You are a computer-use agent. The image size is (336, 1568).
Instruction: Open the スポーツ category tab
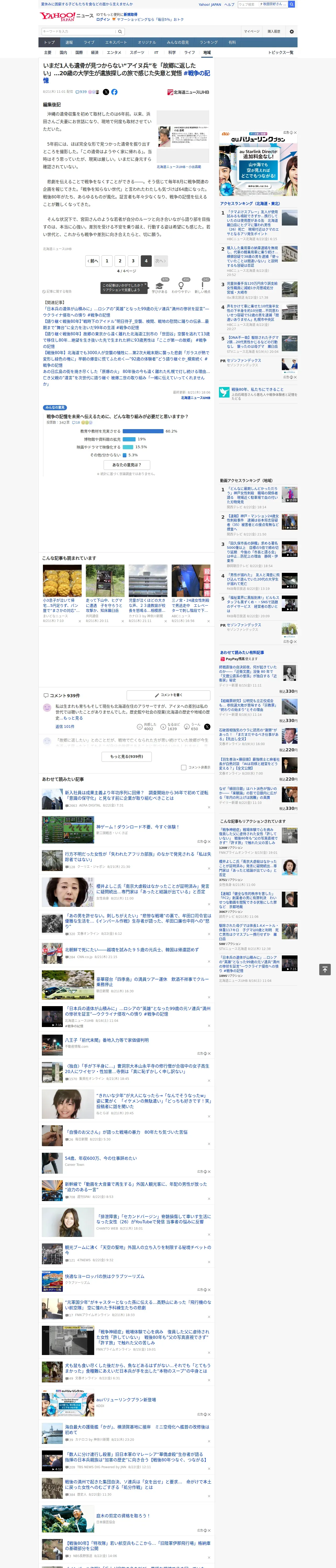click(x=137, y=52)
